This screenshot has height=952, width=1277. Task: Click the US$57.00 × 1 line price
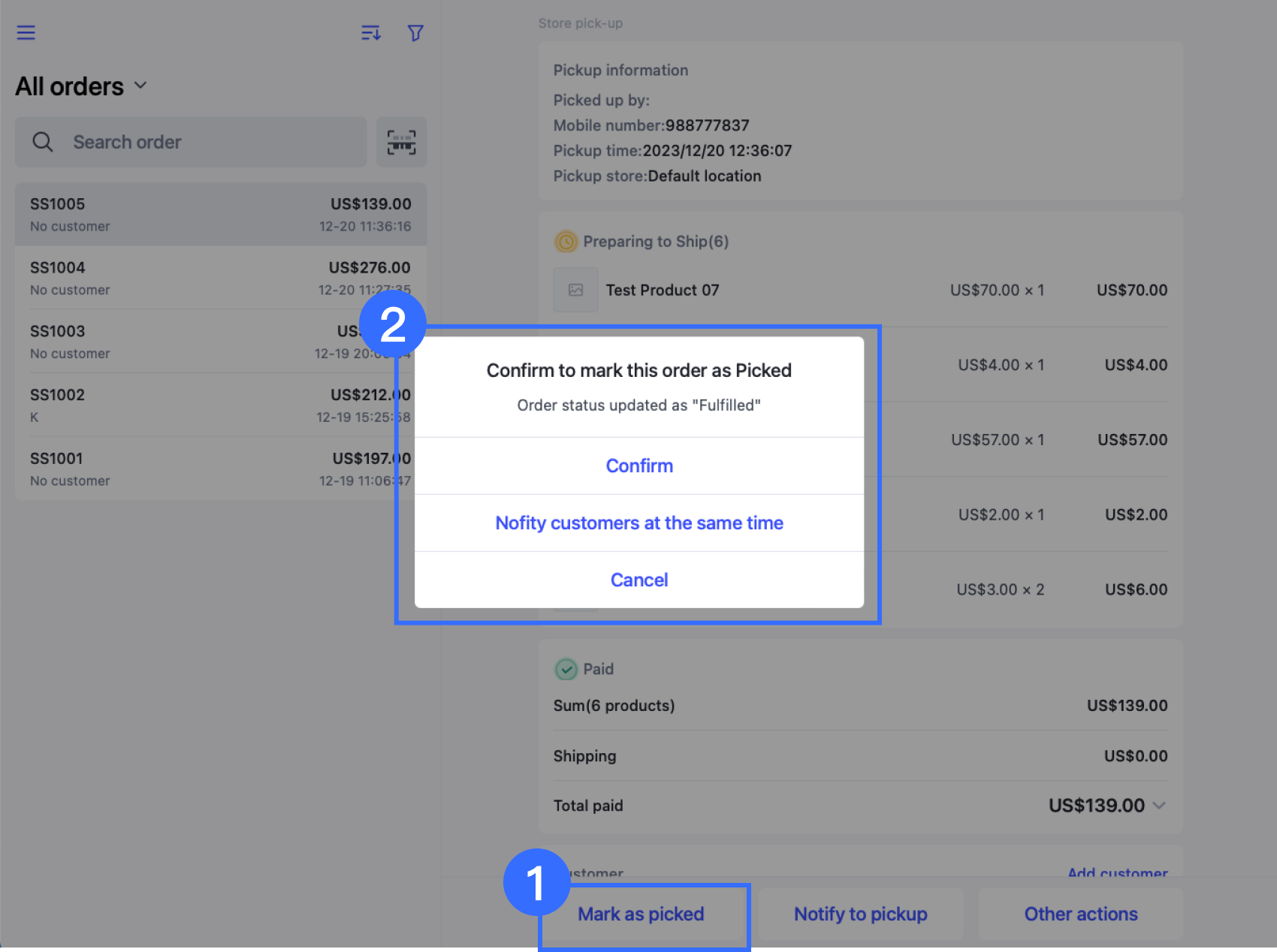coord(998,440)
